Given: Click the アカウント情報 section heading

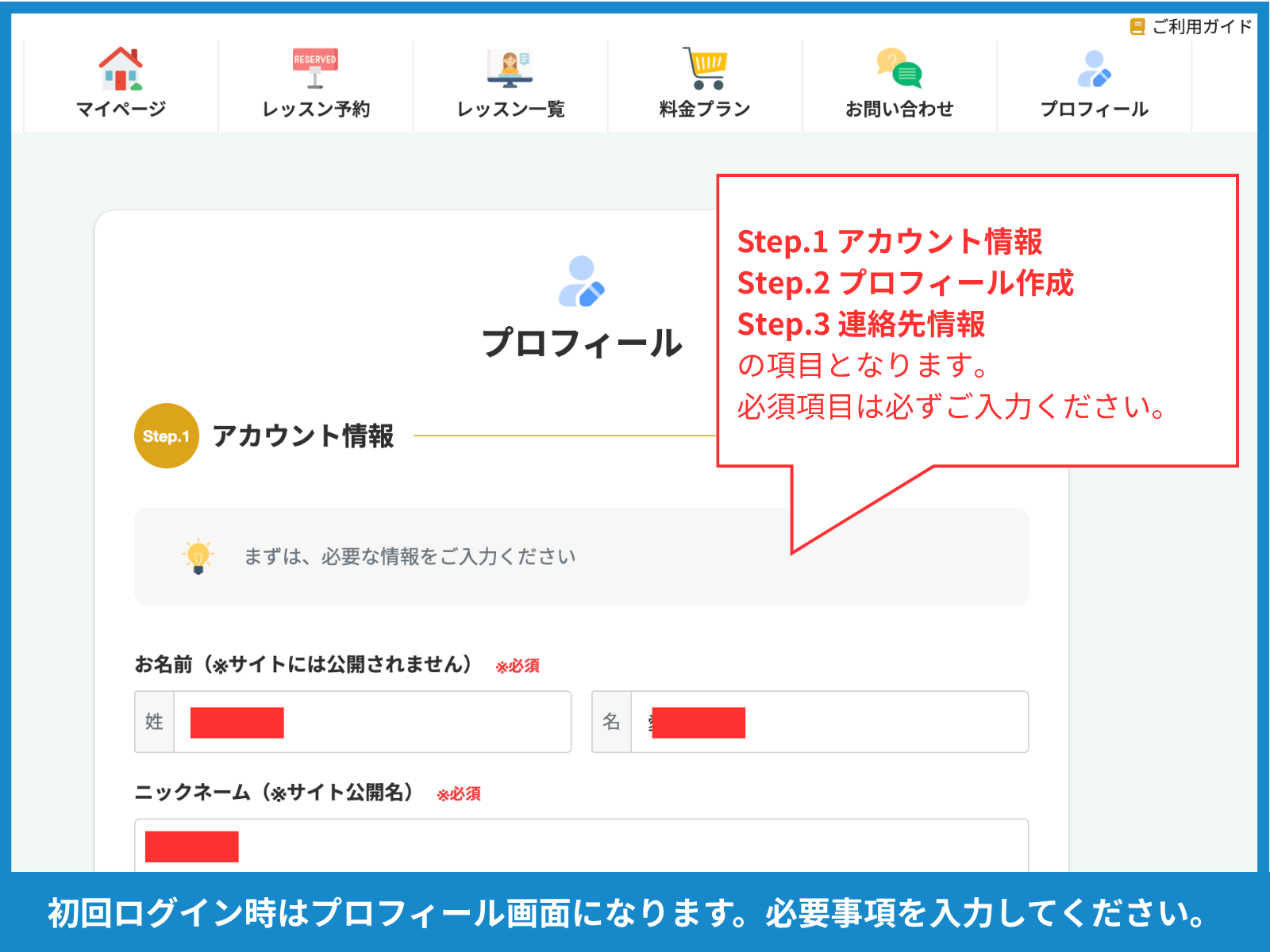Looking at the screenshot, I should coord(303,436).
